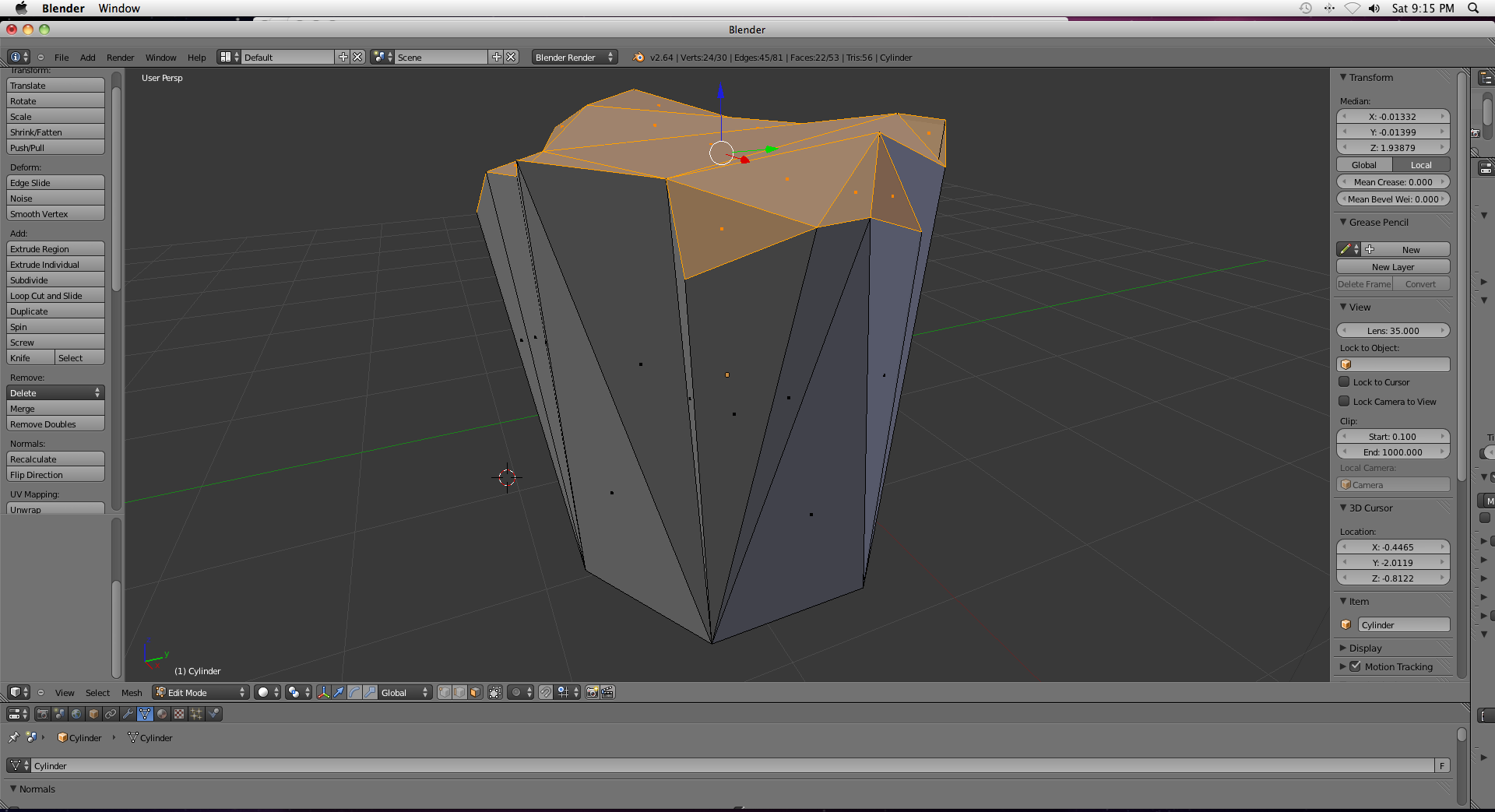Open the Edit Mode dropdown
The height and width of the screenshot is (812, 1495).
click(x=200, y=692)
